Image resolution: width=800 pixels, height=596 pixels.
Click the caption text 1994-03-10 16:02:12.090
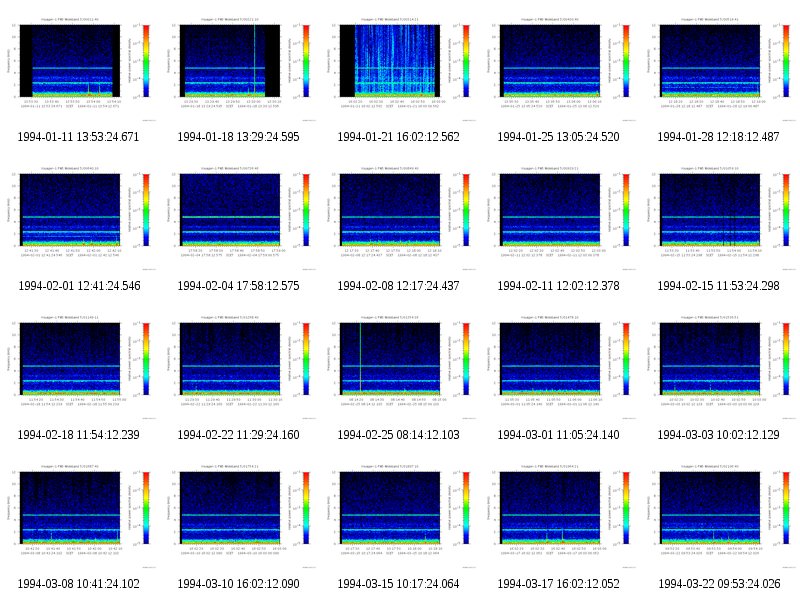(x=238, y=584)
